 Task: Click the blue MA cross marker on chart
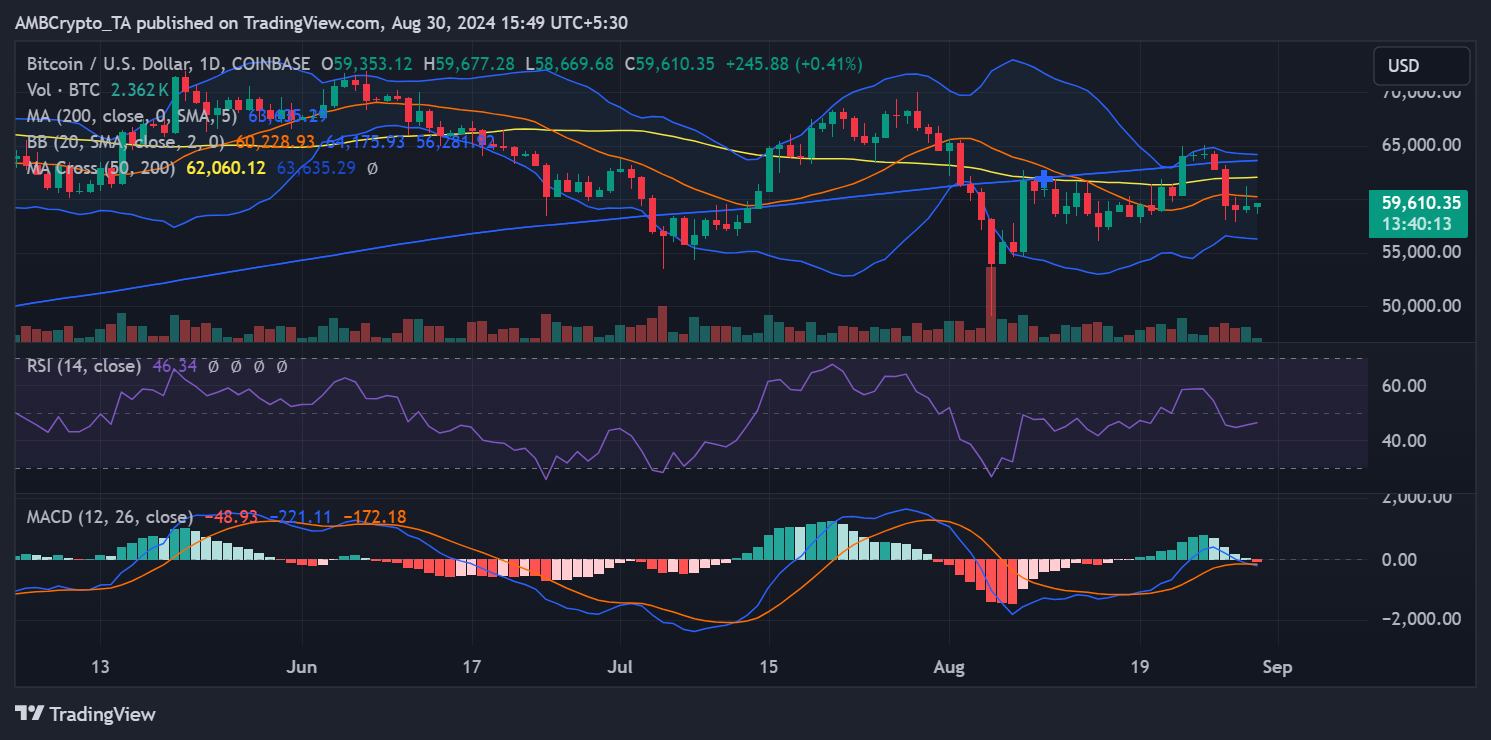pos(1043,180)
